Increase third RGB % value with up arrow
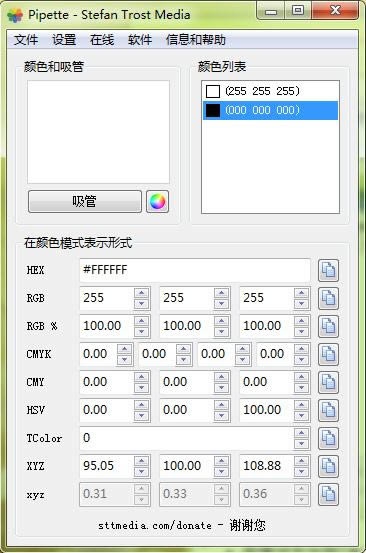The height and width of the screenshot is (553, 366). (301, 321)
